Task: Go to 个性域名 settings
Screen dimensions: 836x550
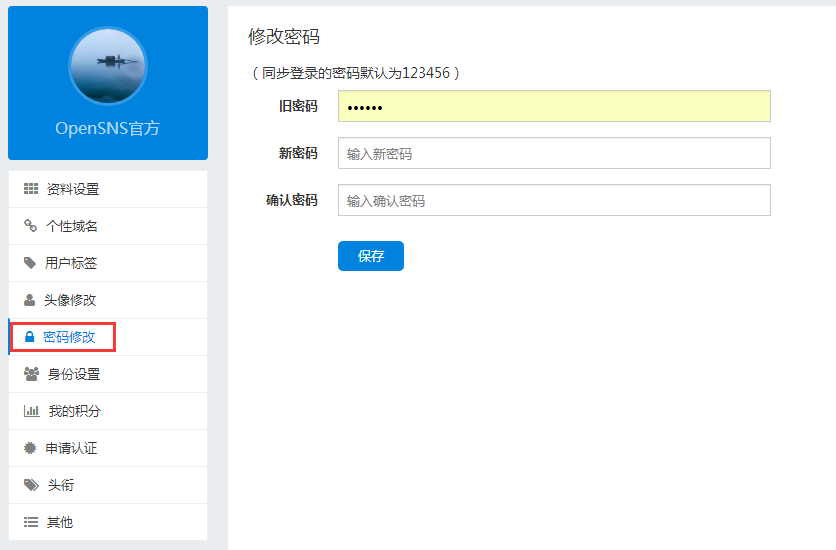Action: 108,226
